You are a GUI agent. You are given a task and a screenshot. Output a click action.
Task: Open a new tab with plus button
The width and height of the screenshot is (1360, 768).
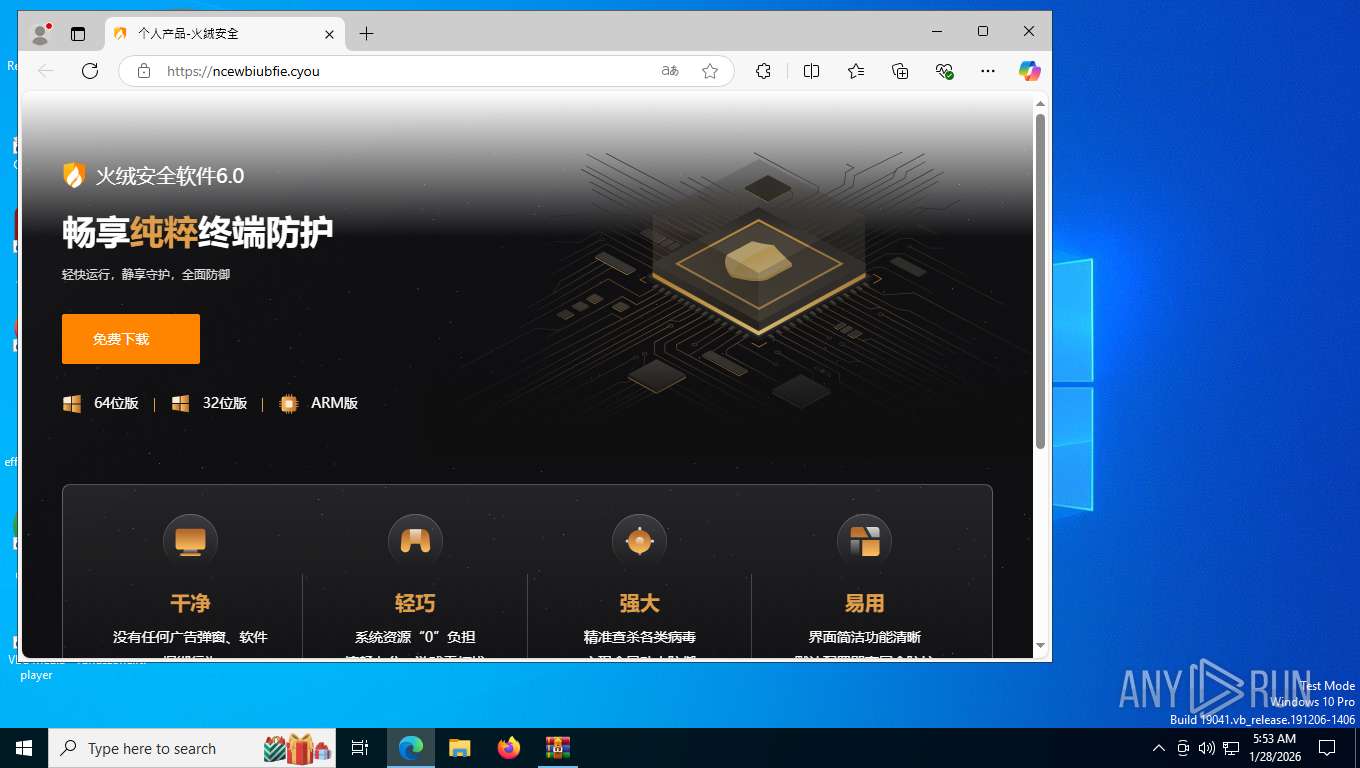(x=366, y=34)
